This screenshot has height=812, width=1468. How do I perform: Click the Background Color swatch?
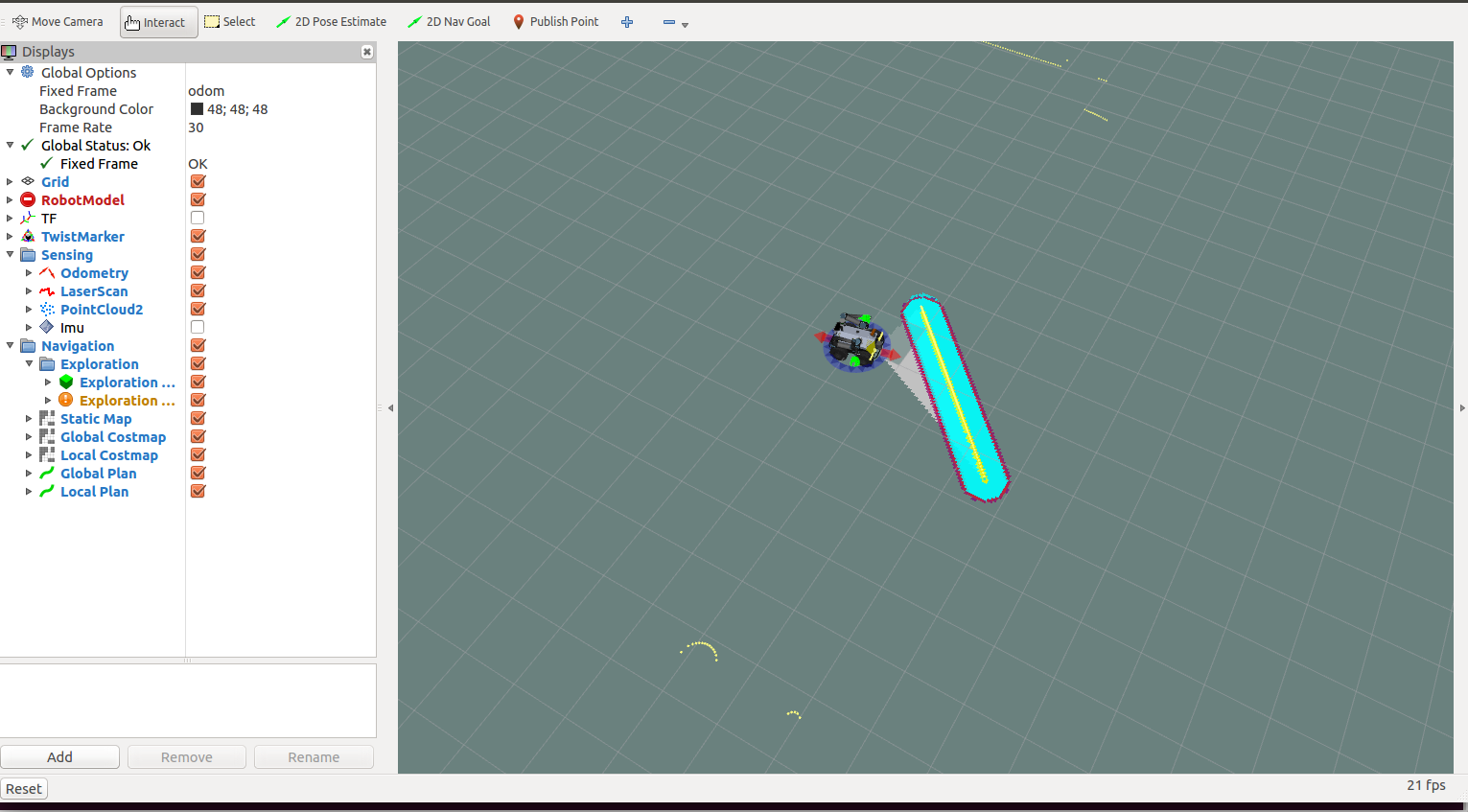197,108
